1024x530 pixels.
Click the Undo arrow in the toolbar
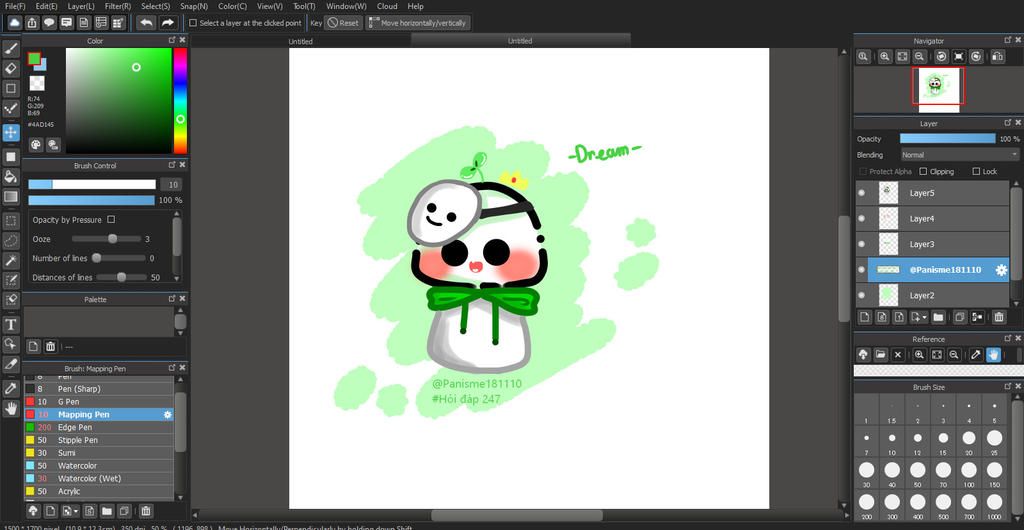(146, 23)
